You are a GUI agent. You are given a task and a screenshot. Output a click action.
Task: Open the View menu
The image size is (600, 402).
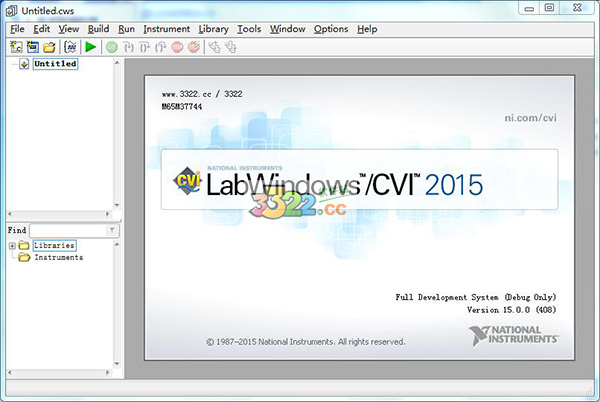[68, 29]
